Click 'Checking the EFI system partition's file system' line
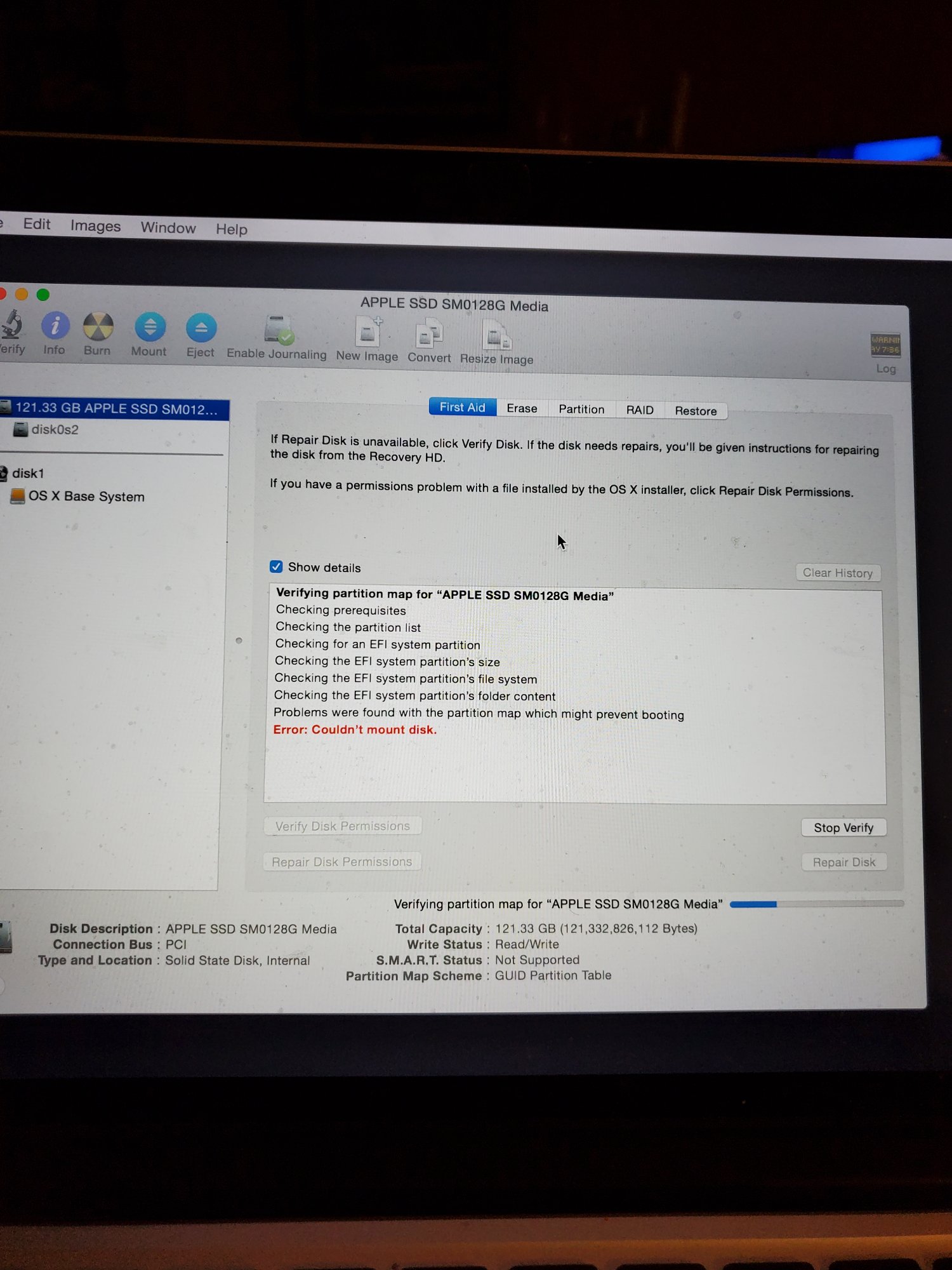The width and height of the screenshot is (952, 1270). (406, 678)
